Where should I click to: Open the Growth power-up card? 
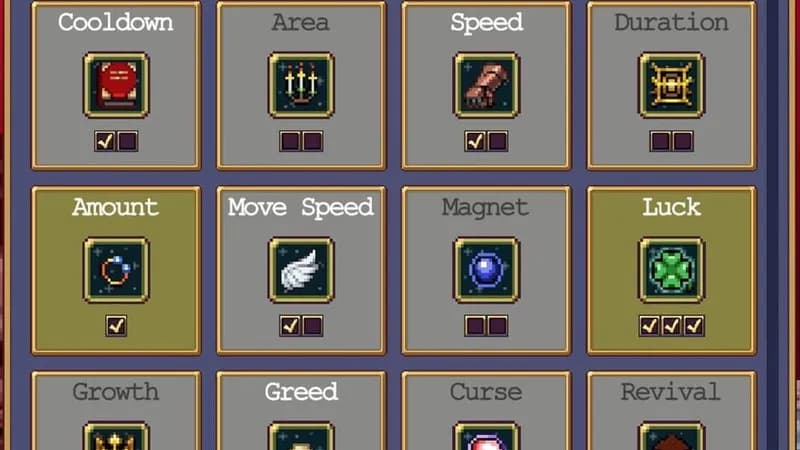(x=116, y=411)
